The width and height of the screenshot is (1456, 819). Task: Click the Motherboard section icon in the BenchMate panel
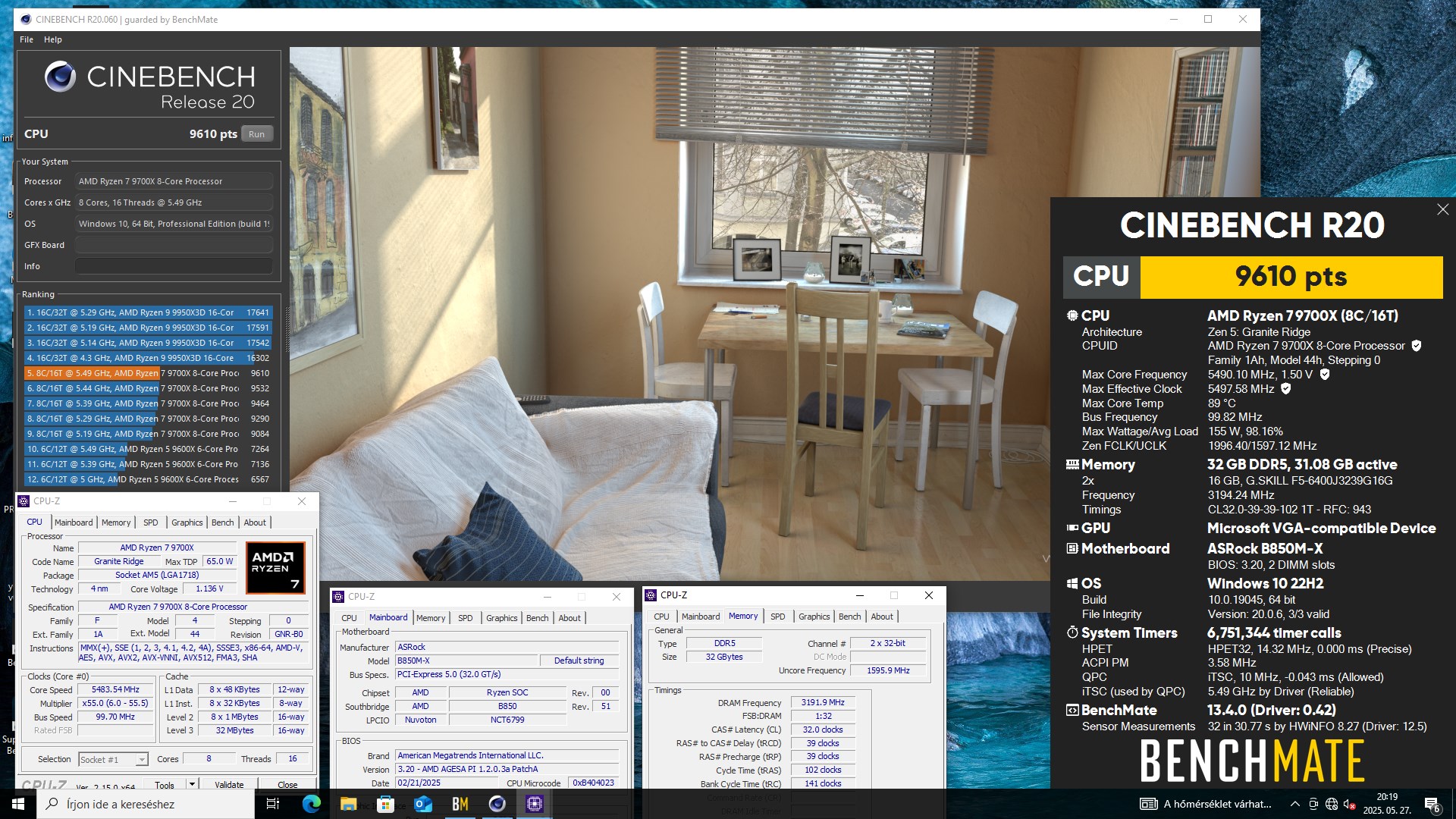coord(1072,548)
